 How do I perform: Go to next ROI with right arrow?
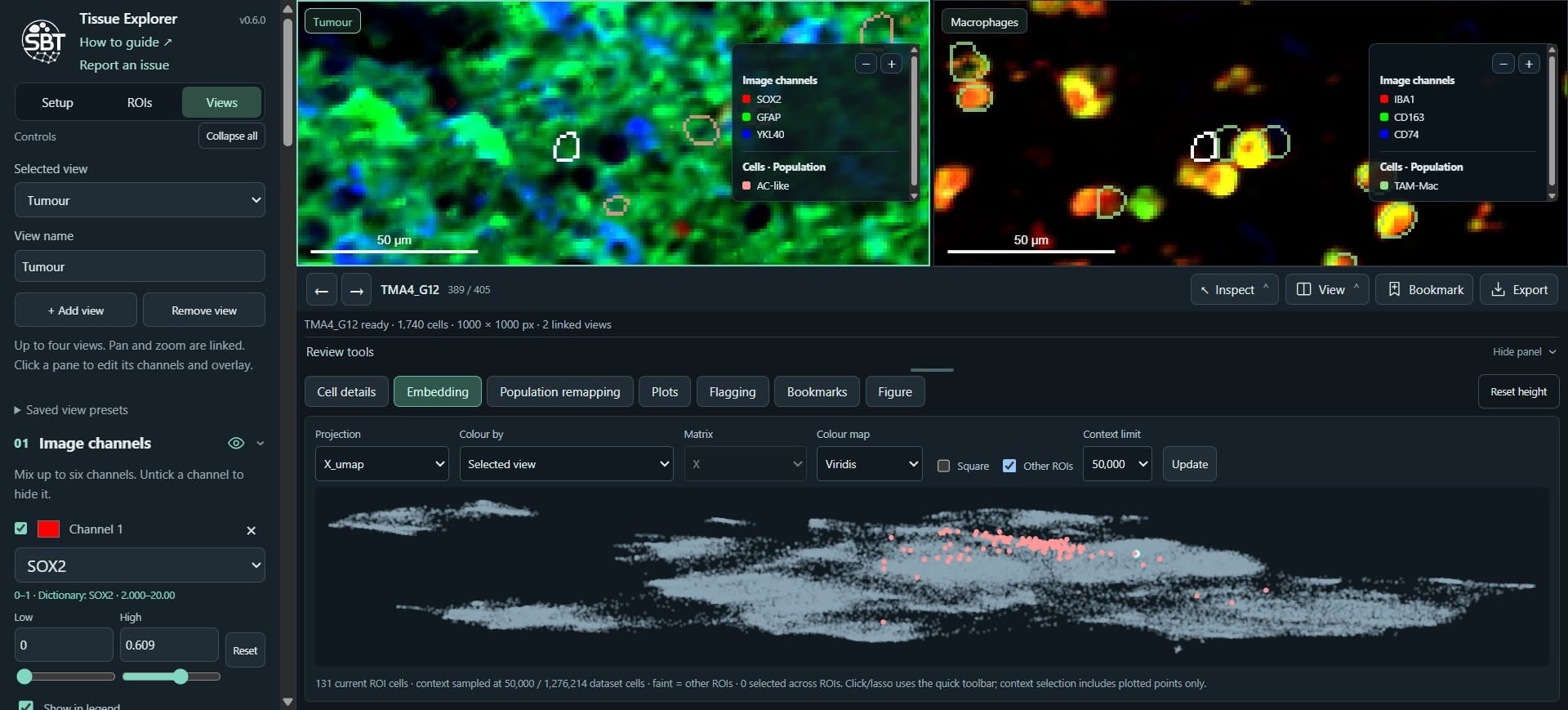click(x=356, y=290)
